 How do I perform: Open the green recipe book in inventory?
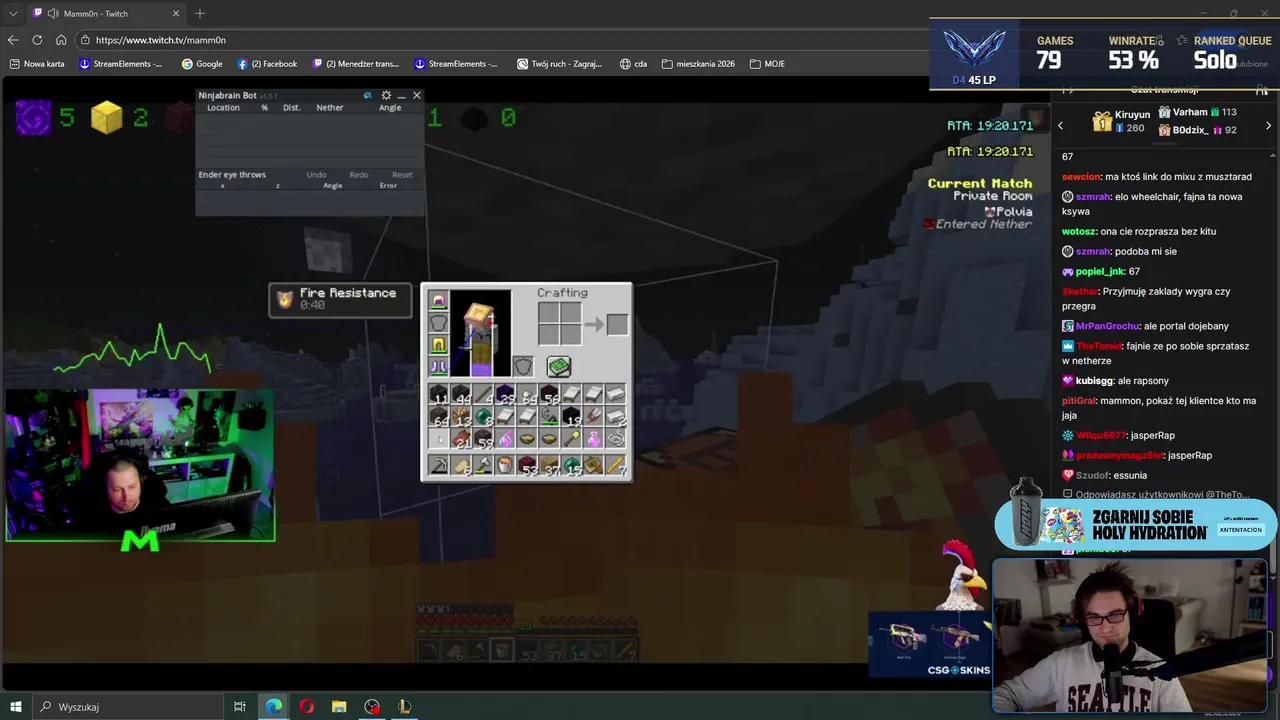(x=559, y=367)
